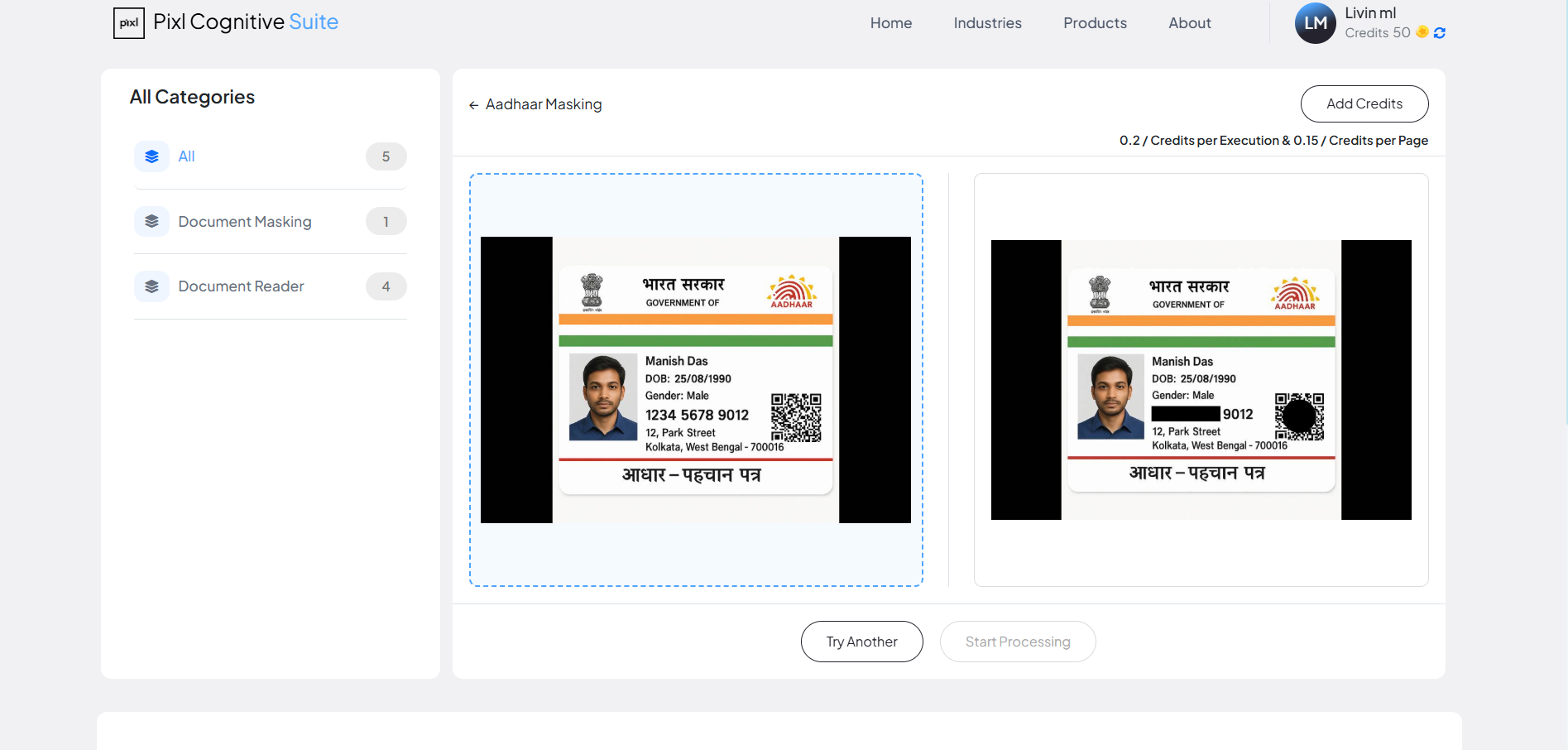Viewport: 1568px width, 750px height.
Task: Click the coin icon next to Credits 50
Action: (x=1422, y=31)
